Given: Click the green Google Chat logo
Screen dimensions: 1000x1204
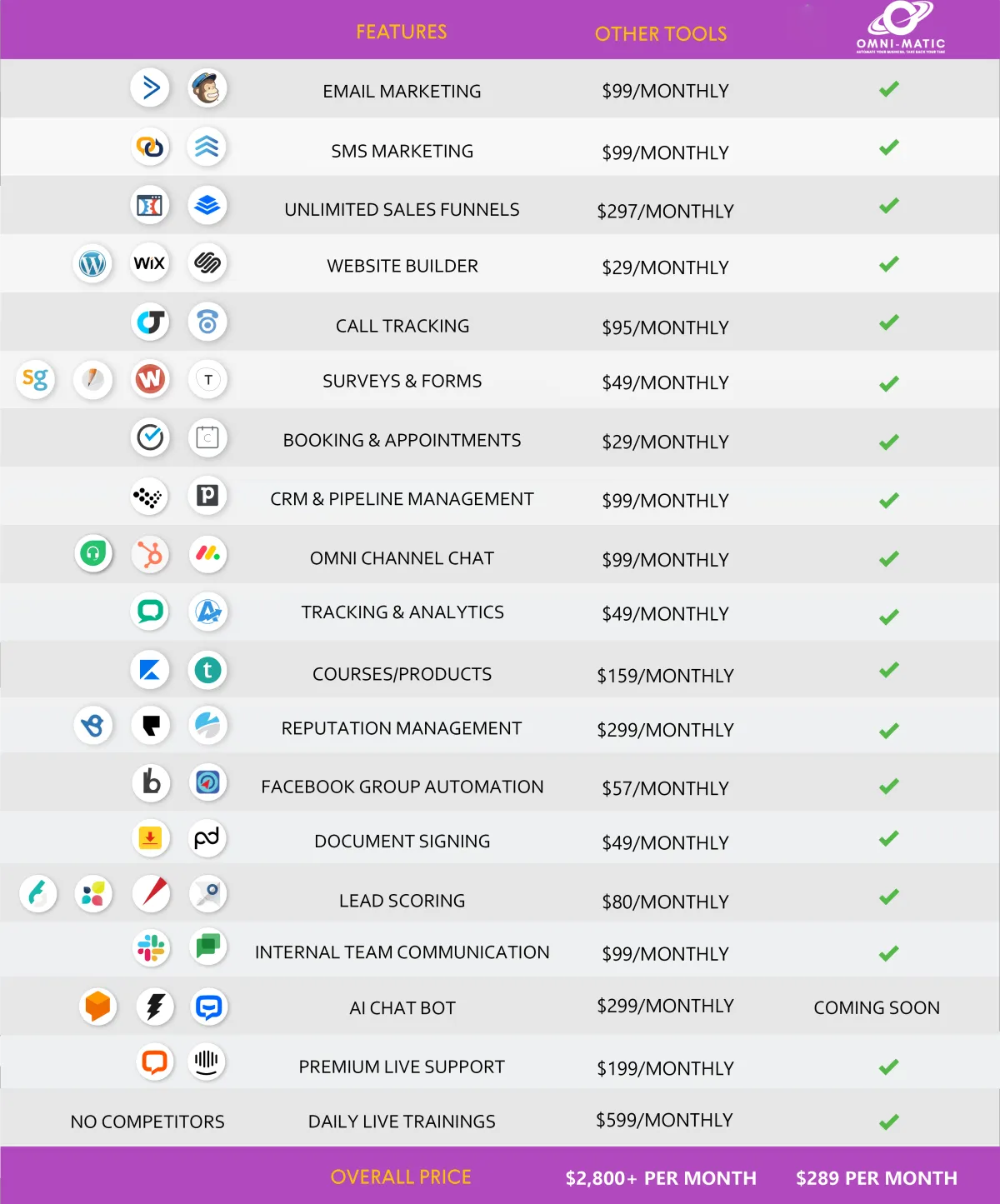Looking at the screenshot, I should (x=207, y=947).
